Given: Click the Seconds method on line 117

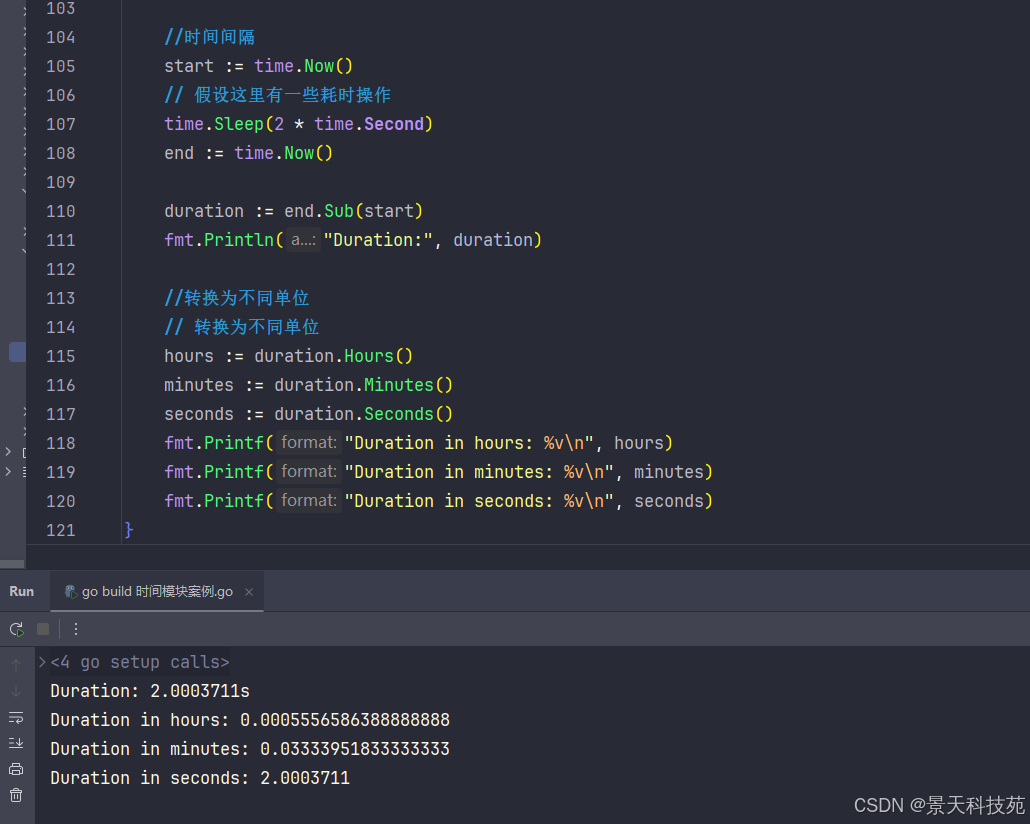Looking at the screenshot, I should tap(399, 414).
